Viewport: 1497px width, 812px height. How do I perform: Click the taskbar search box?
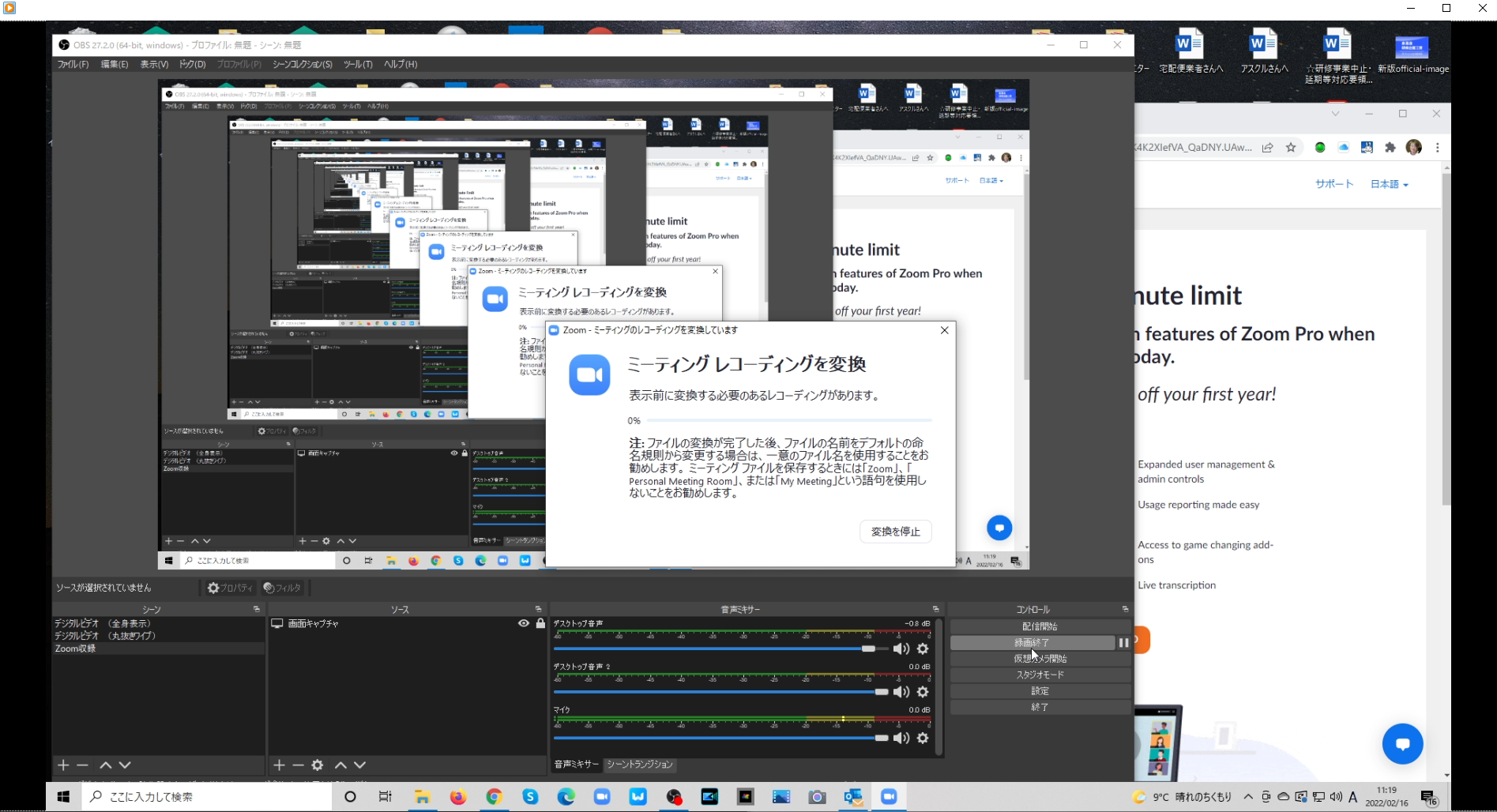point(207,797)
